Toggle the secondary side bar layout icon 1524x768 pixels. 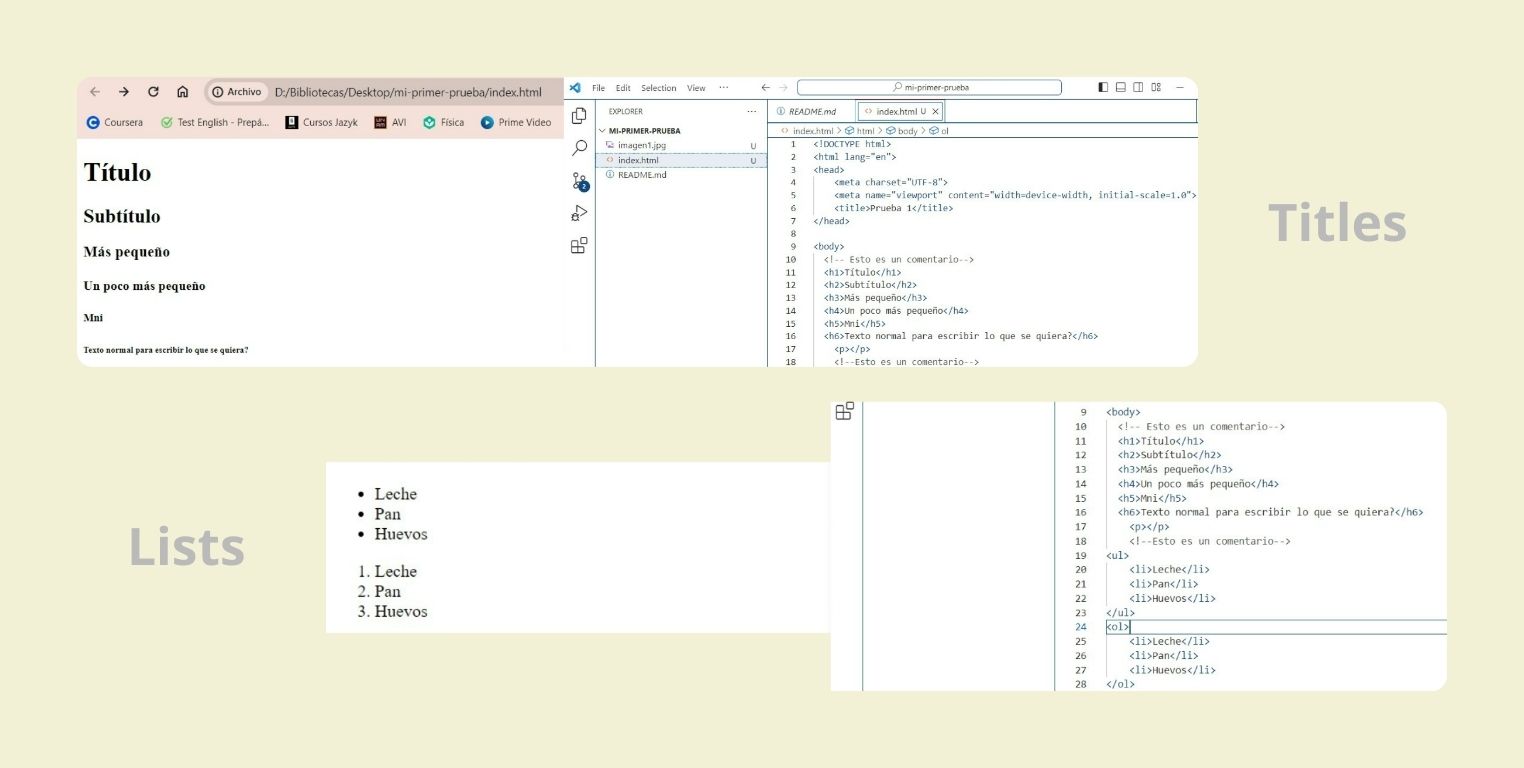pyautogui.click(x=1138, y=88)
